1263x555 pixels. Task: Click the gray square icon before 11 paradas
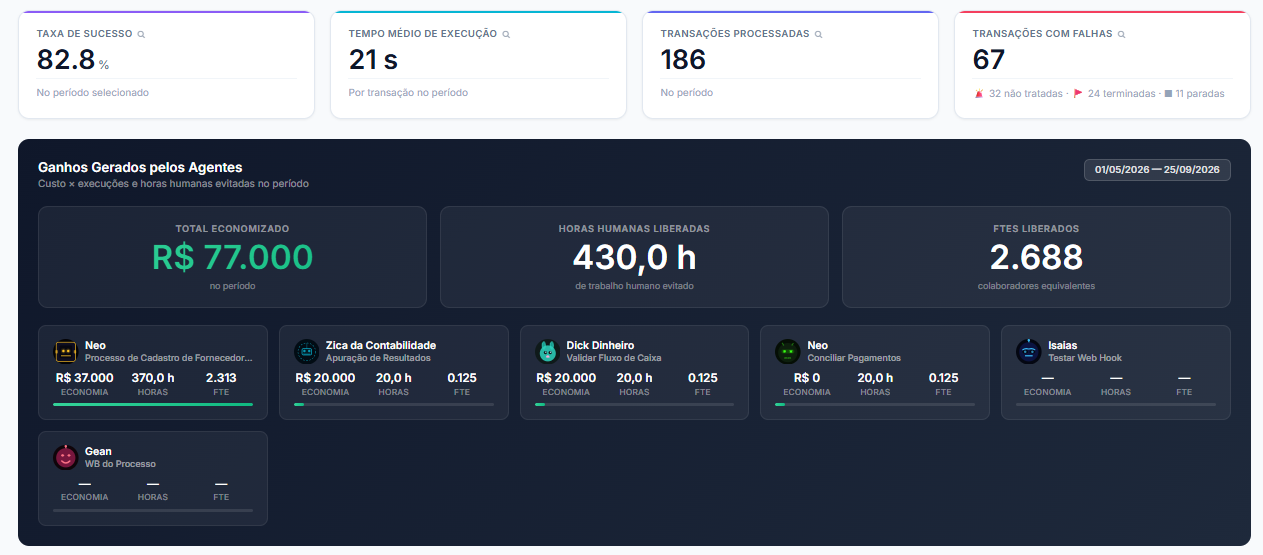coord(1168,93)
